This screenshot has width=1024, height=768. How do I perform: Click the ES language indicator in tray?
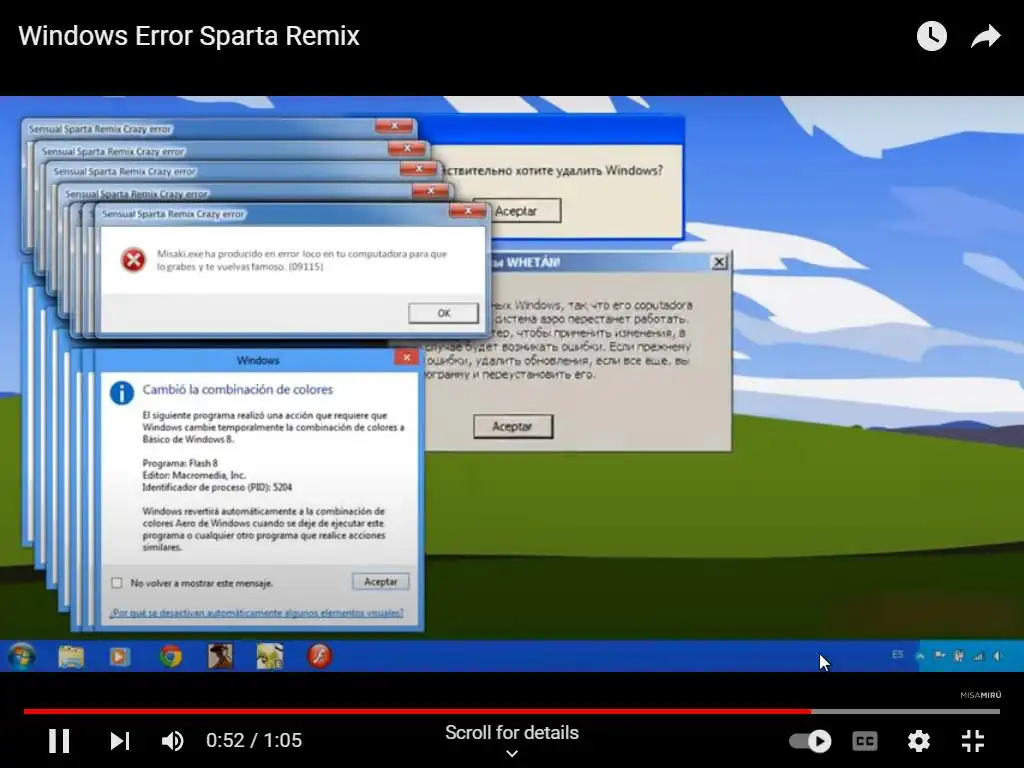click(897, 654)
